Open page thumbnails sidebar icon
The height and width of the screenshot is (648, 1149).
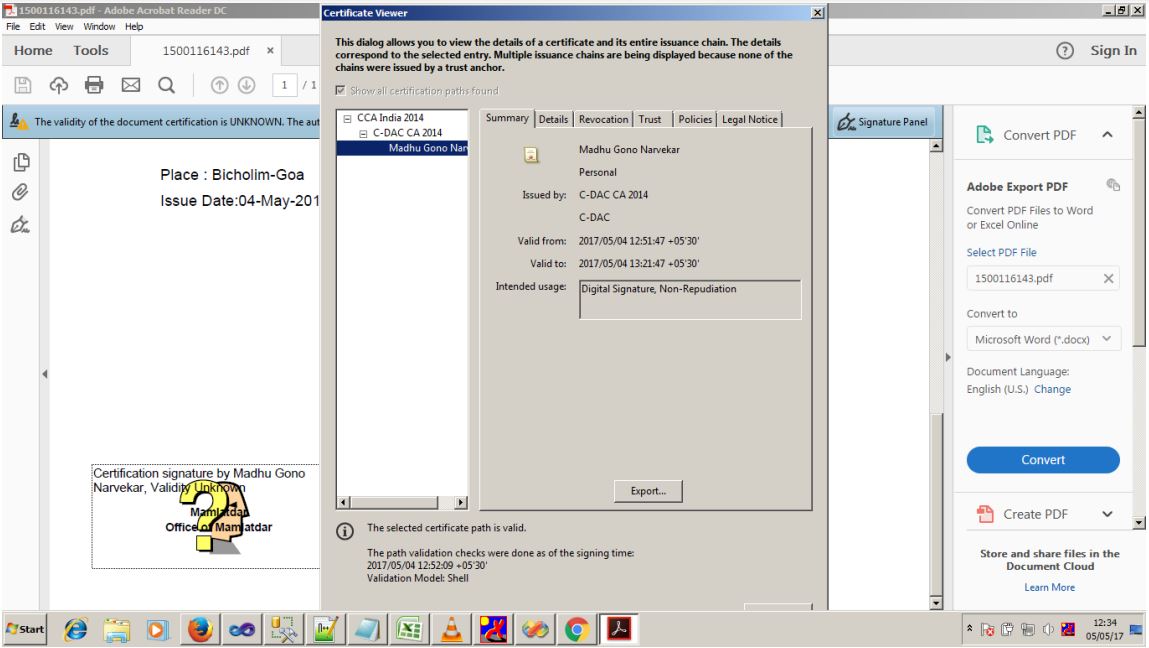pos(21,162)
